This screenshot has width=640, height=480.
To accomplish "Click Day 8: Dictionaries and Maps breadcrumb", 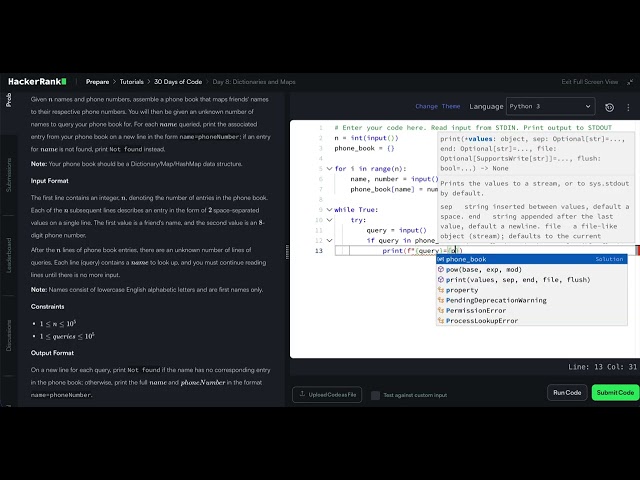I will tap(254, 82).
